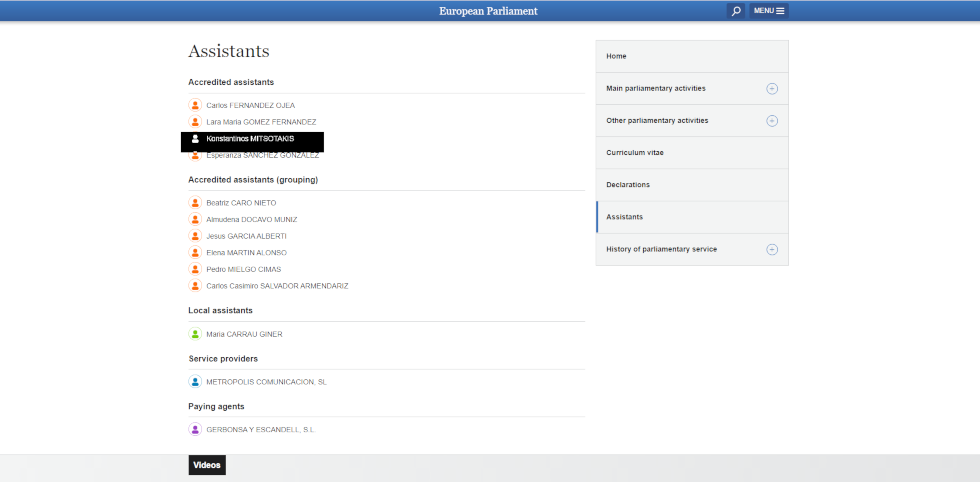Click the Videos tab label

pyautogui.click(x=207, y=465)
